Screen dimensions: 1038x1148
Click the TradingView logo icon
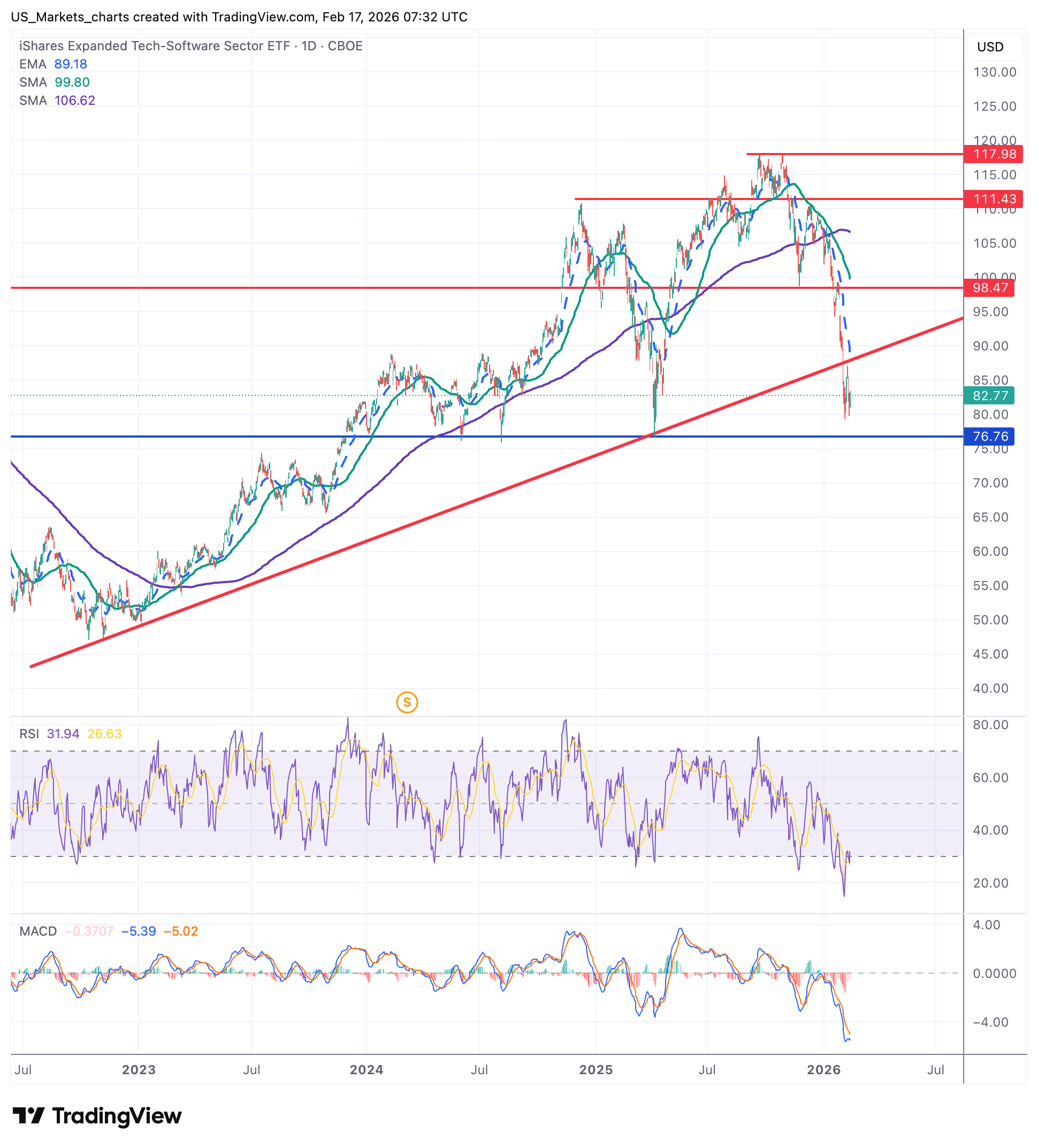point(28,1115)
